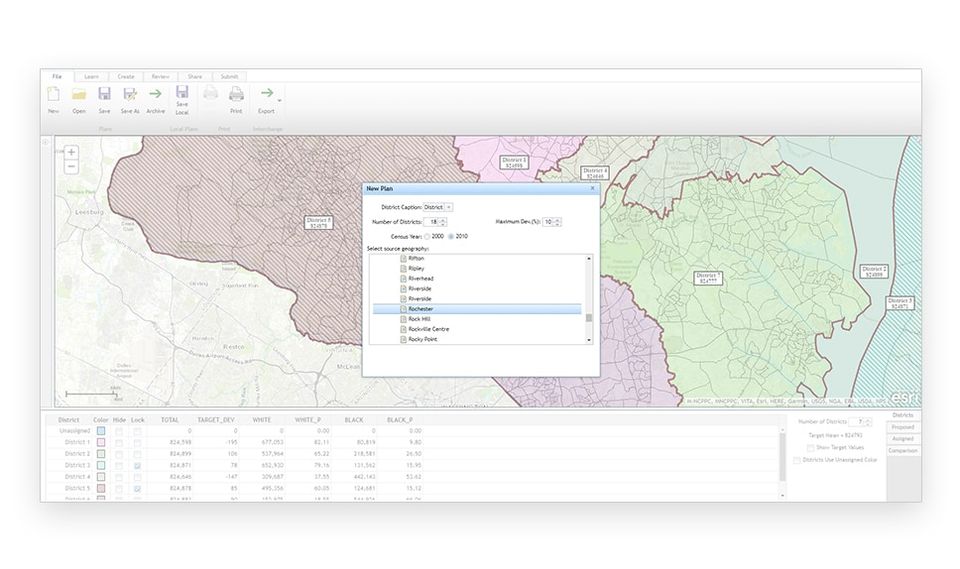
Task: Select Rockville Centre in geography list
Action: (x=429, y=329)
